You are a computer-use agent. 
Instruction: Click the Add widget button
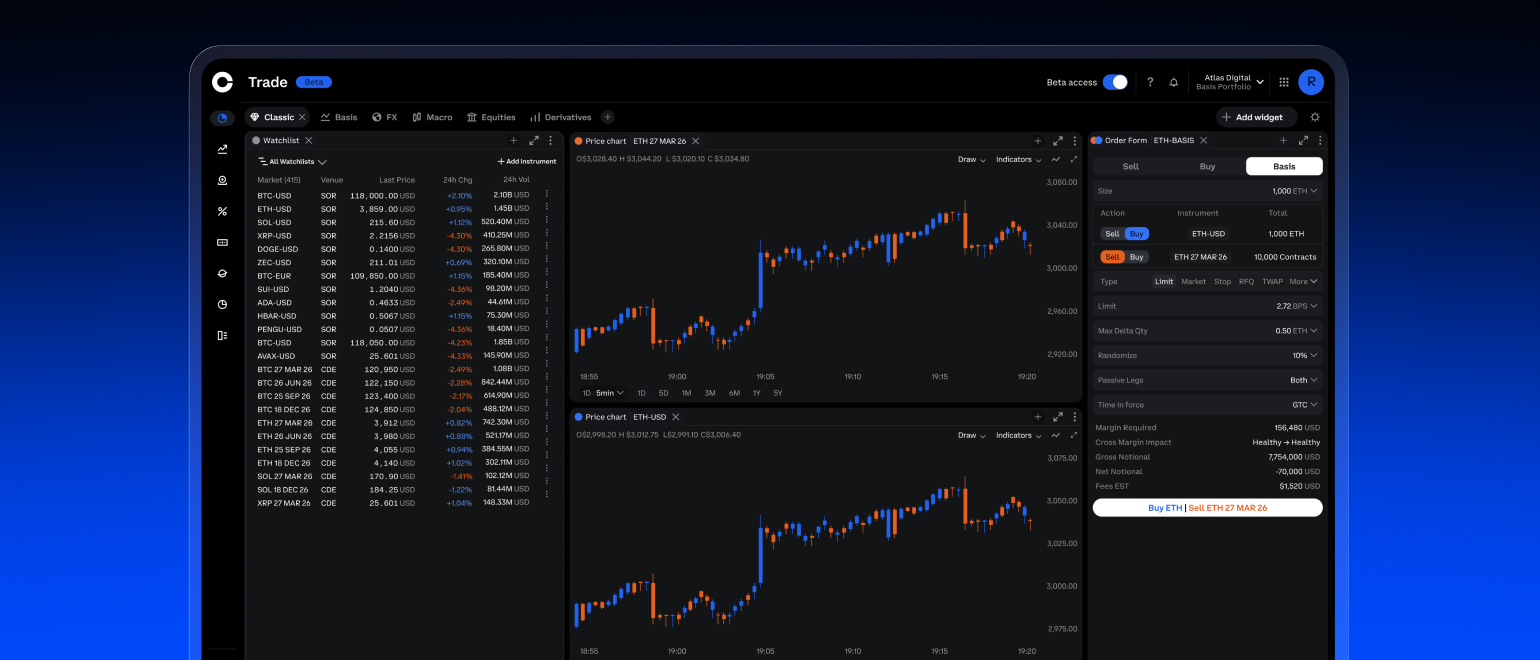coord(1257,117)
